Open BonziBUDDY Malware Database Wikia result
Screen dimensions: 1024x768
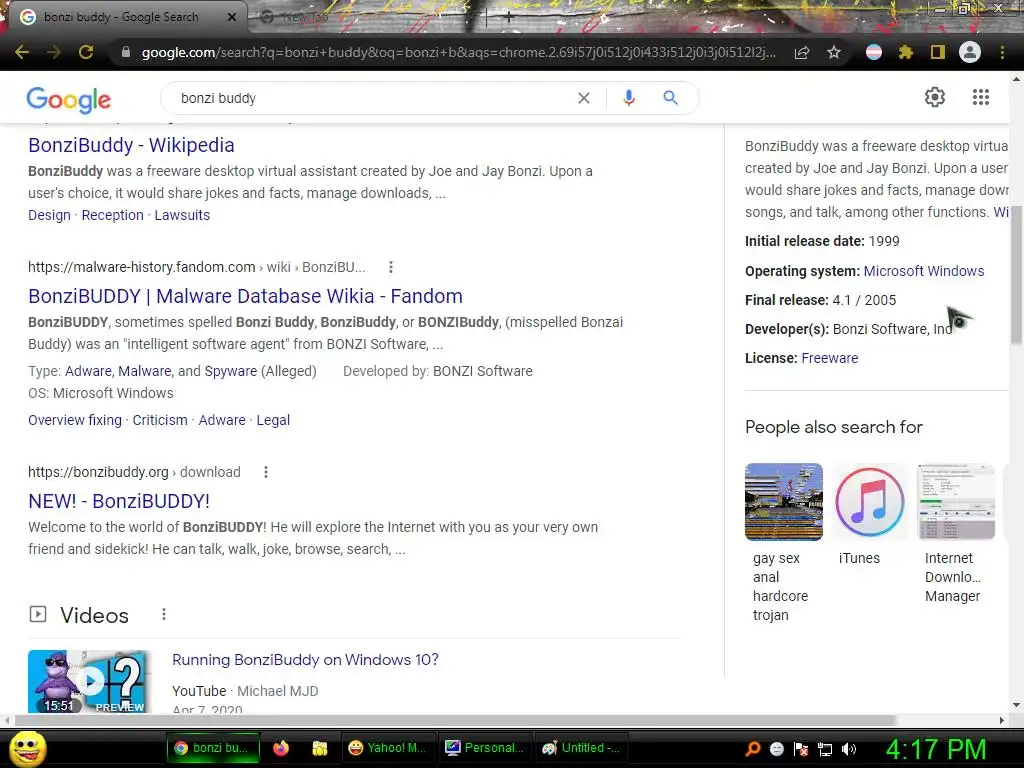click(x=246, y=296)
